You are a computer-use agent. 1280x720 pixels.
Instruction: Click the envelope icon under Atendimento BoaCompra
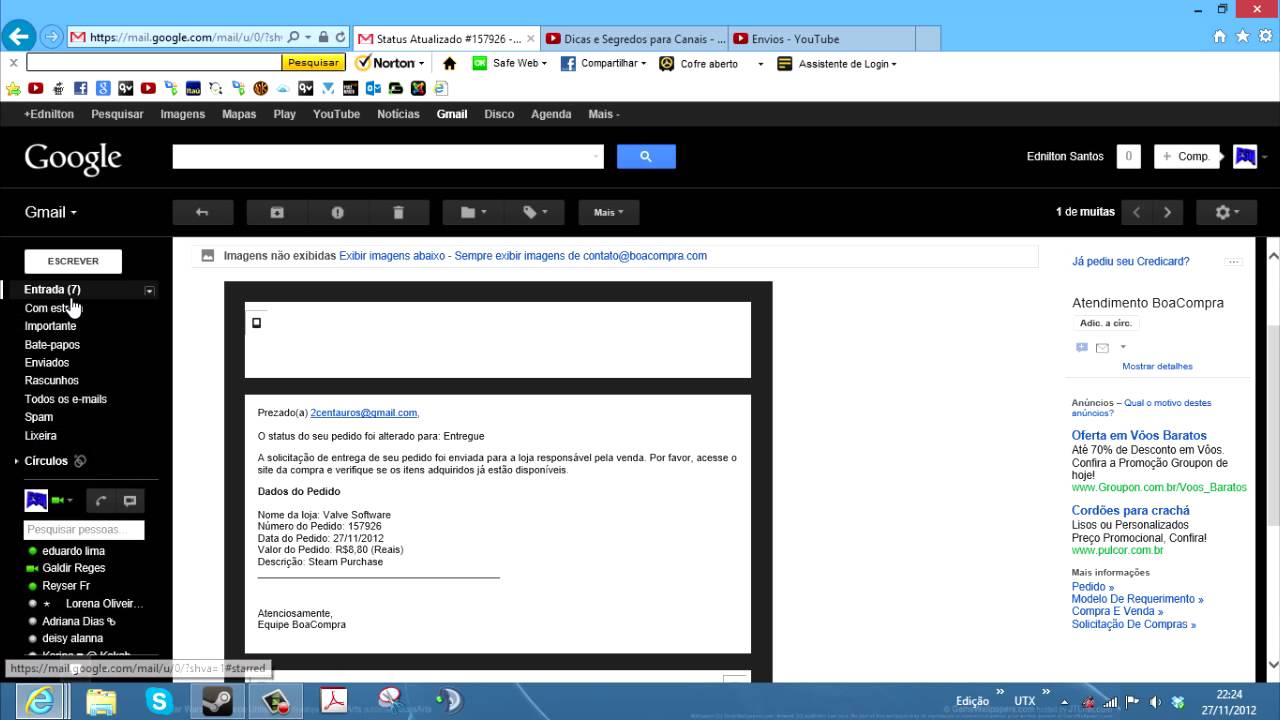pos(1102,348)
